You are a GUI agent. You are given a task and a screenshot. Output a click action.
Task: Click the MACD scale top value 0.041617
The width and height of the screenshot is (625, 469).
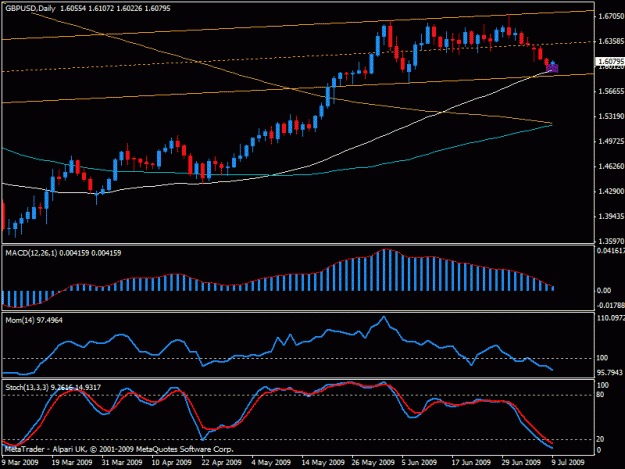pyautogui.click(x=611, y=251)
